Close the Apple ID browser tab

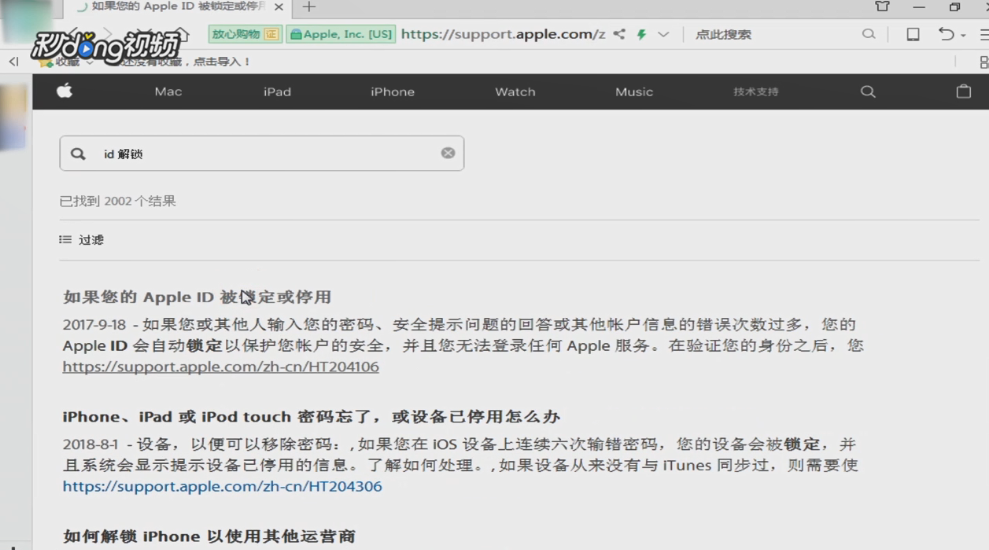[x=279, y=7]
